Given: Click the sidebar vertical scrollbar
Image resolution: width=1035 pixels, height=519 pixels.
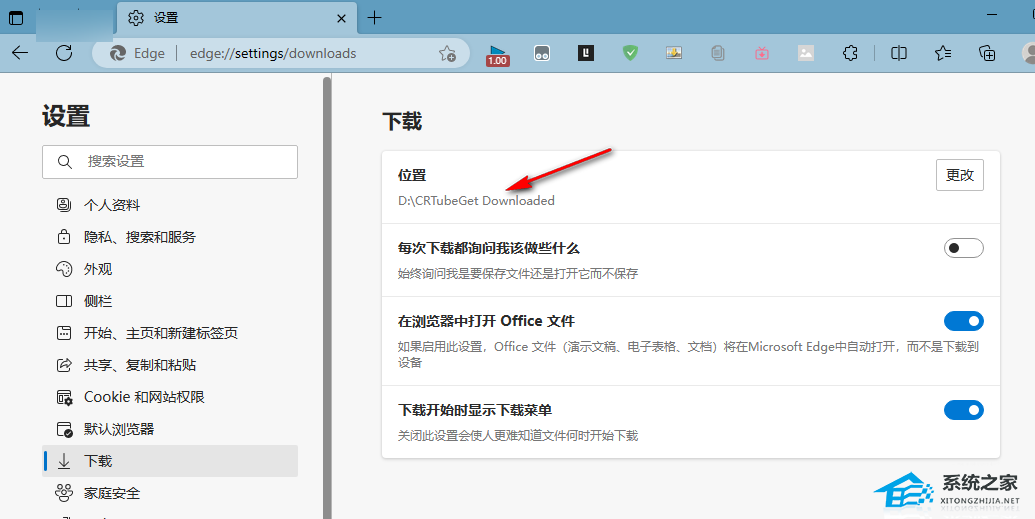Looking at the screenshot, I should tap(326, 297).
